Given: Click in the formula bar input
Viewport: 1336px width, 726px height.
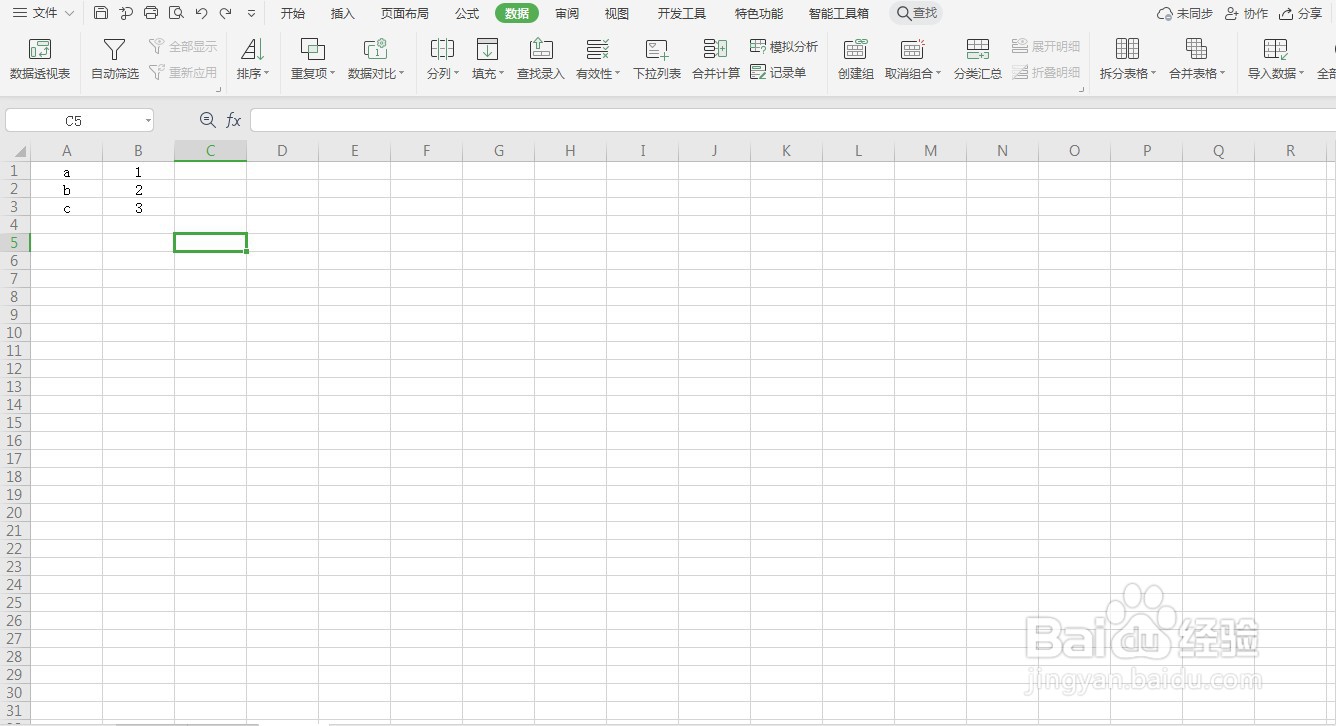Looking at the screenshot, I should pos(792,120).
